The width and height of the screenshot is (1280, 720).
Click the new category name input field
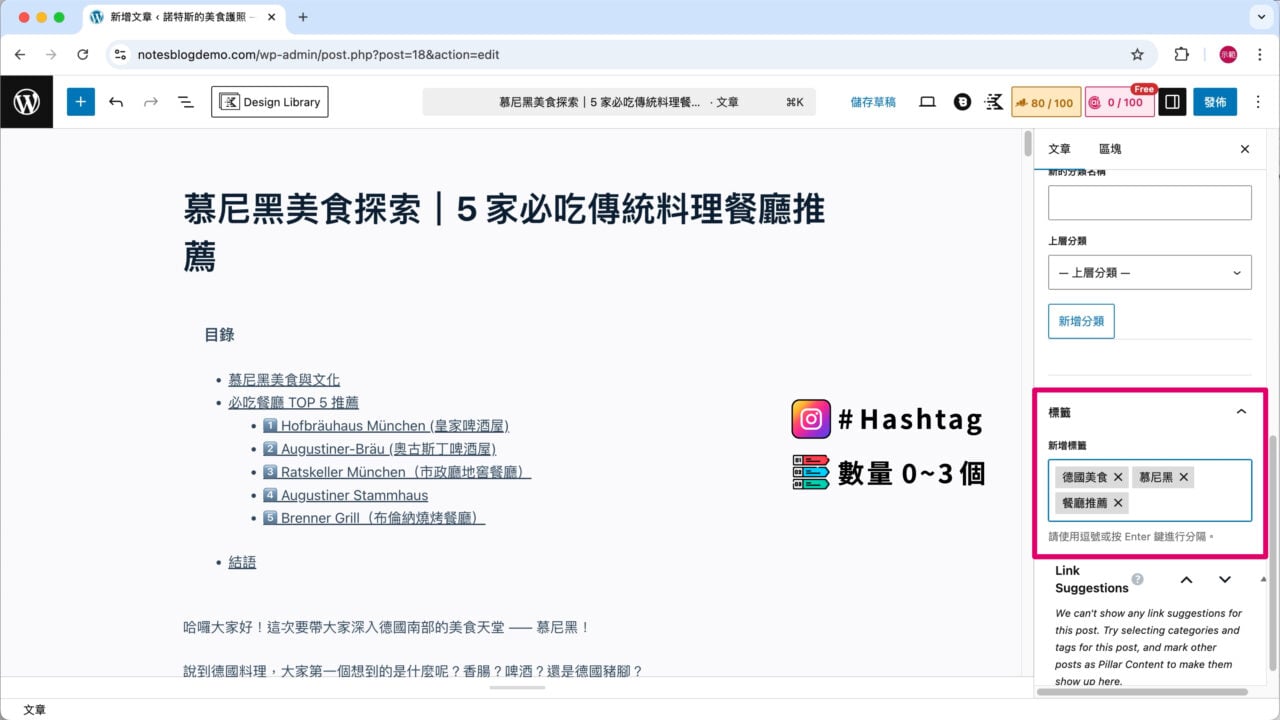1149,202
